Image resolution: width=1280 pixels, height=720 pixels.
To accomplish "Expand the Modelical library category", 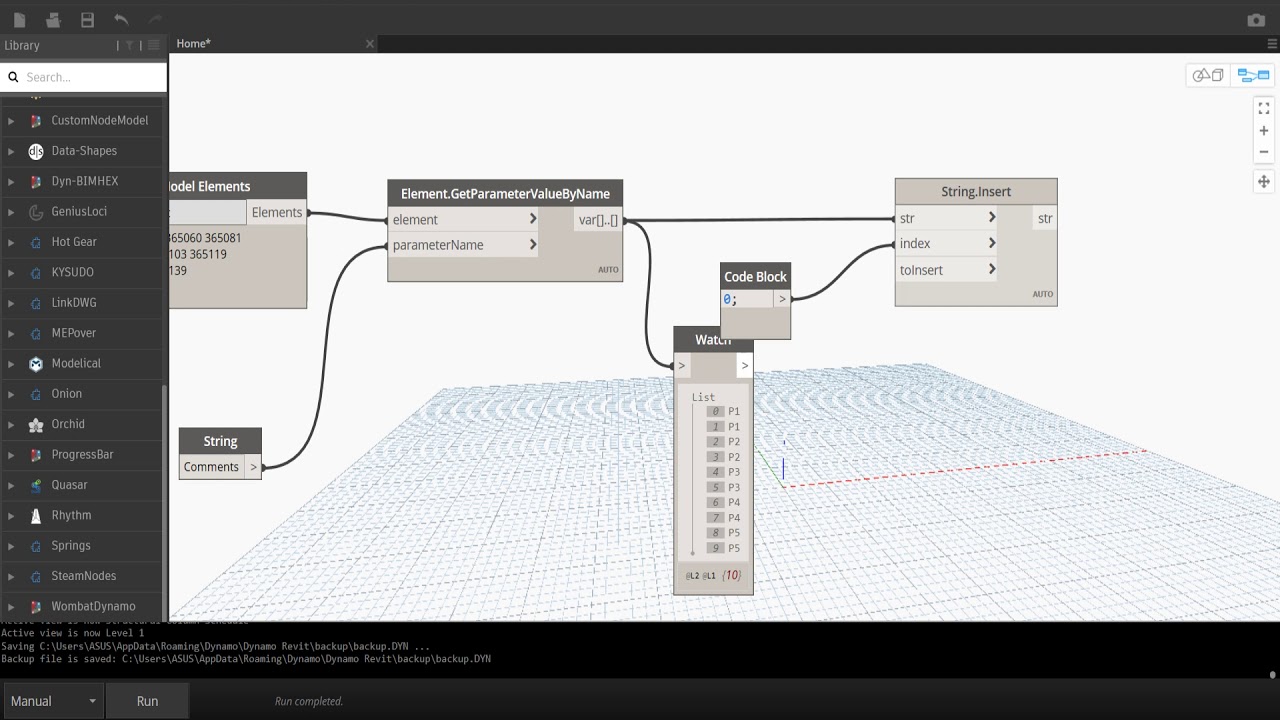I will 11,364.
